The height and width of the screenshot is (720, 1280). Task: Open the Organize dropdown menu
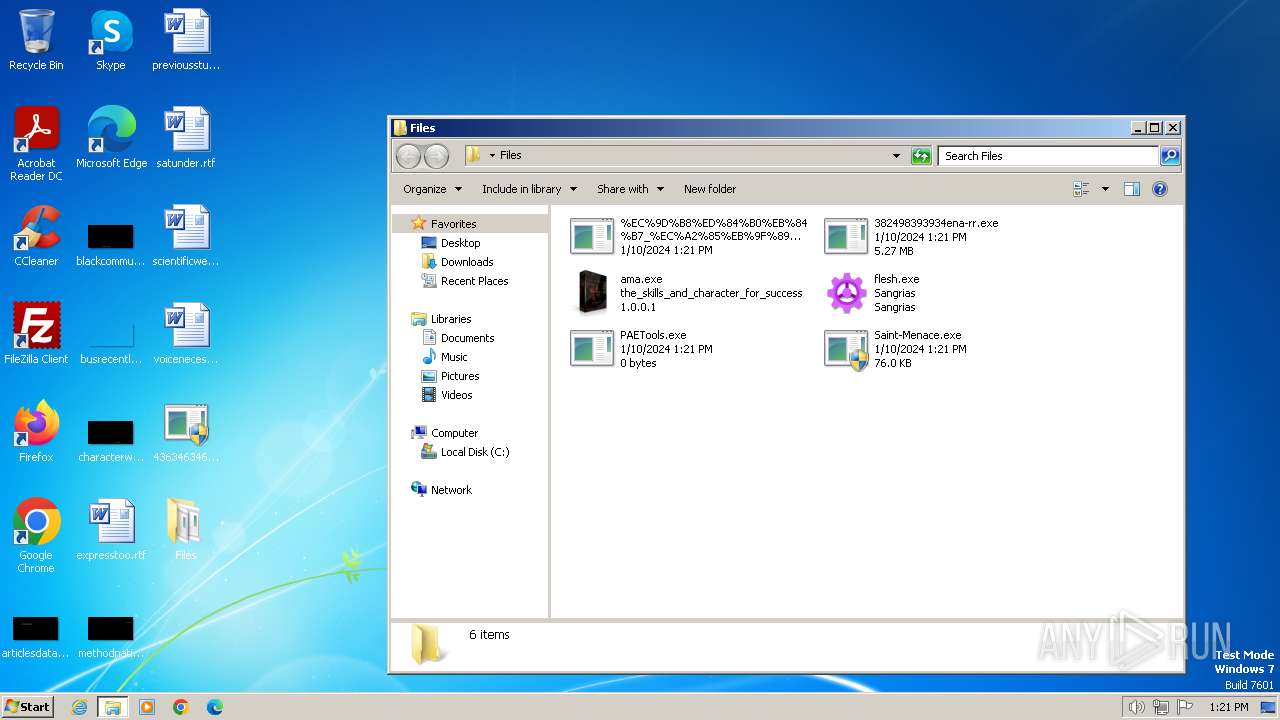click(432, 189)
